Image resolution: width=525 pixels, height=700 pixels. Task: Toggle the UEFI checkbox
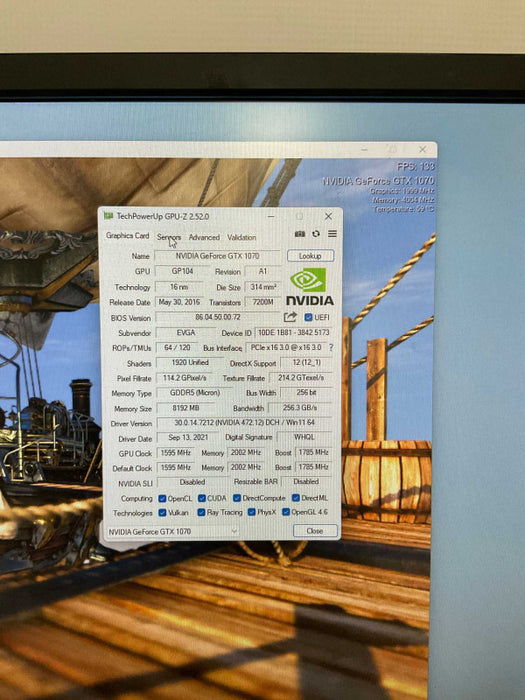(308, 317)
